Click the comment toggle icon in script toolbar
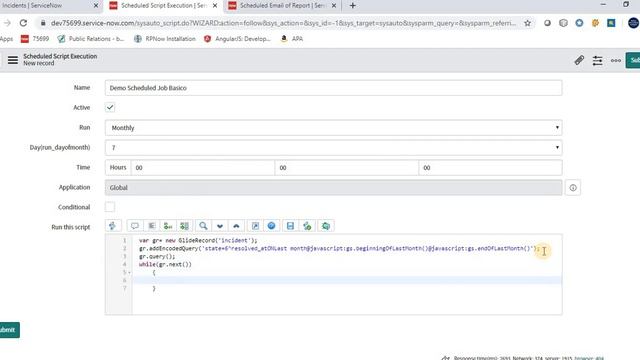 coord(135,226)
